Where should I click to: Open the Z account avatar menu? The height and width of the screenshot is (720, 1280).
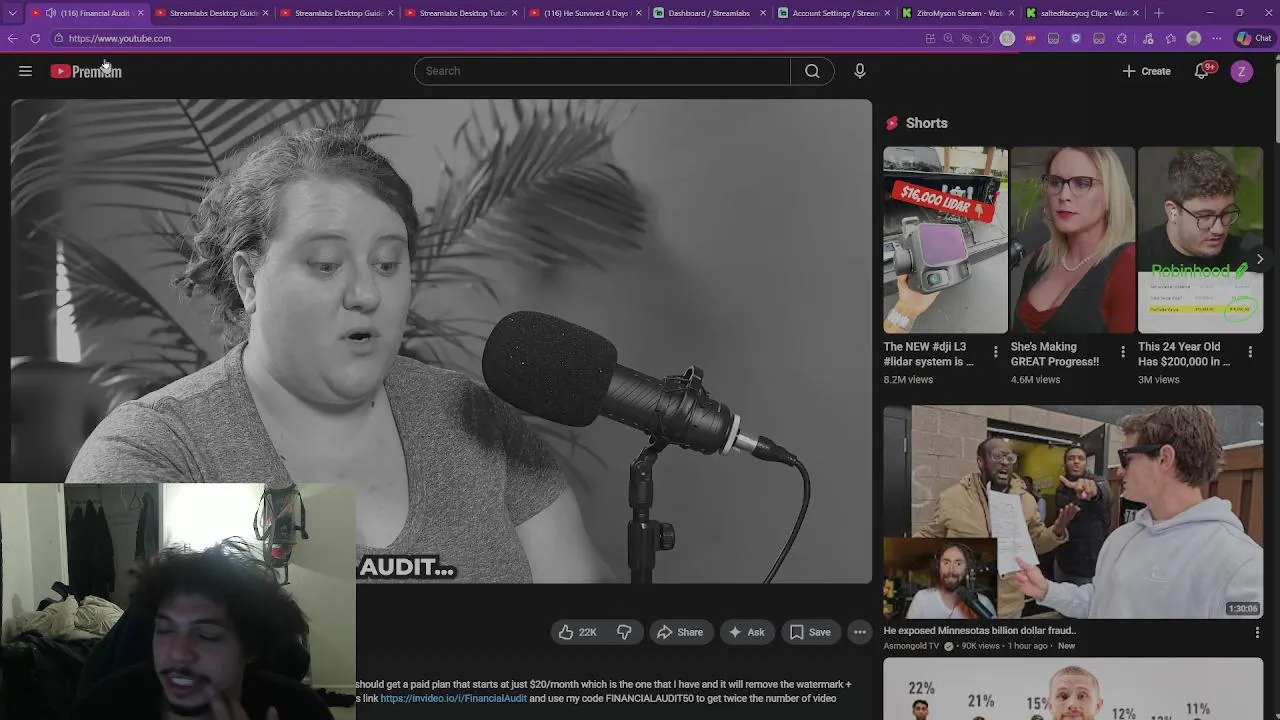click(1241, 71)
